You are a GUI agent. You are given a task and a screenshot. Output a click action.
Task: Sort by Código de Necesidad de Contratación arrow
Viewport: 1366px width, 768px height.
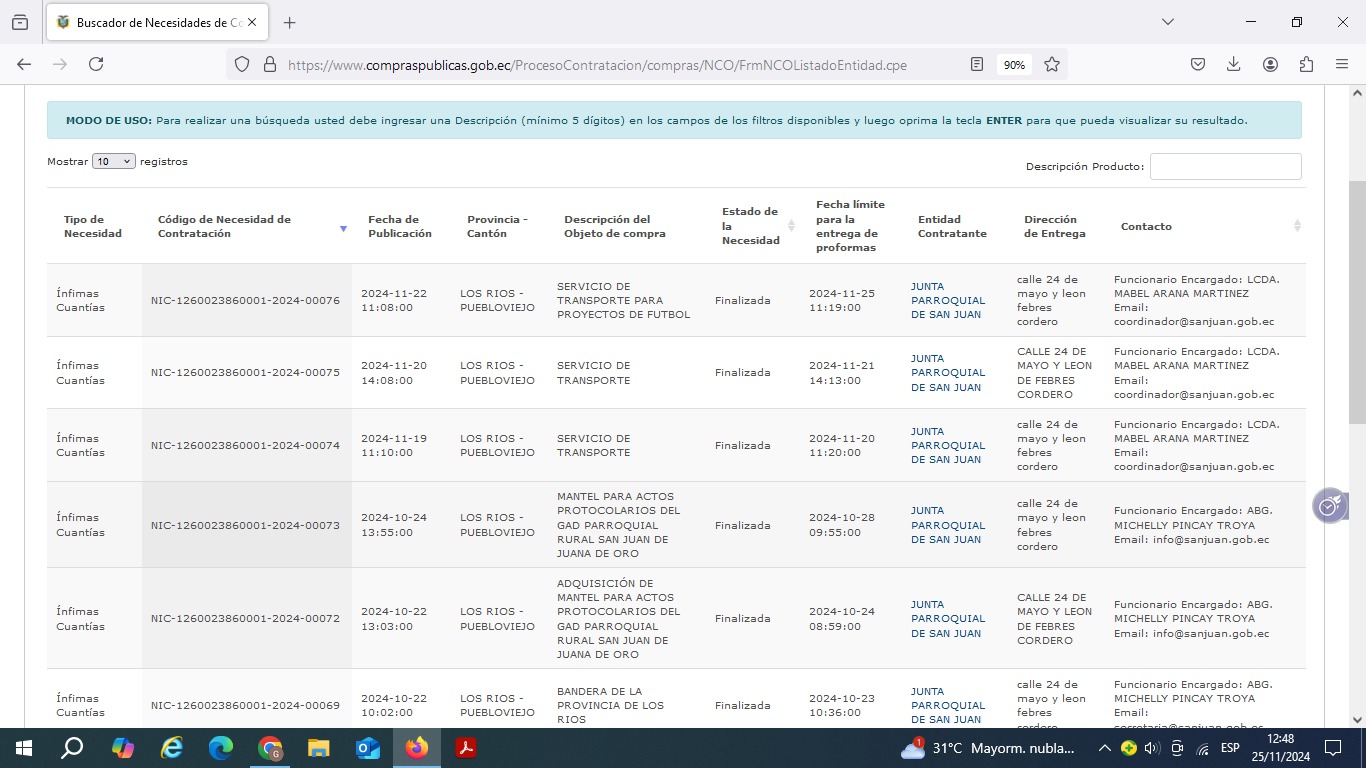tap(343, 228)
